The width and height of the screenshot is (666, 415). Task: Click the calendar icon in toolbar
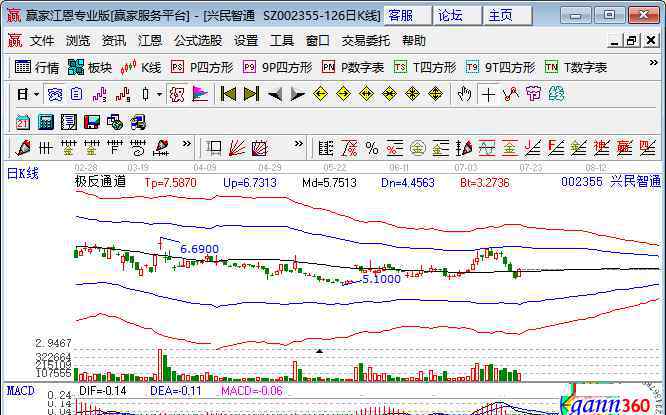point(23,121)
